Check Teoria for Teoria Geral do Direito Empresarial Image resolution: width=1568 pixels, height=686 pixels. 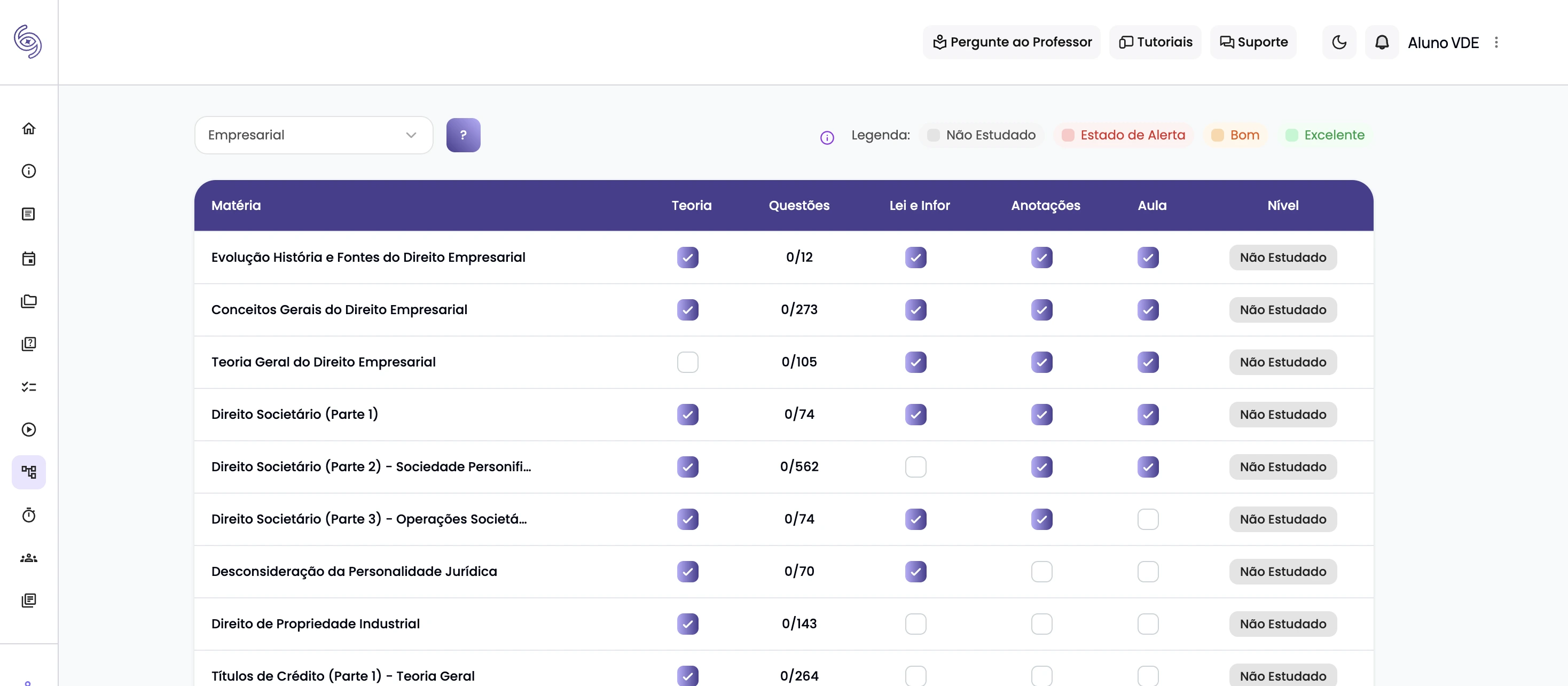click(x=687, y=362)
